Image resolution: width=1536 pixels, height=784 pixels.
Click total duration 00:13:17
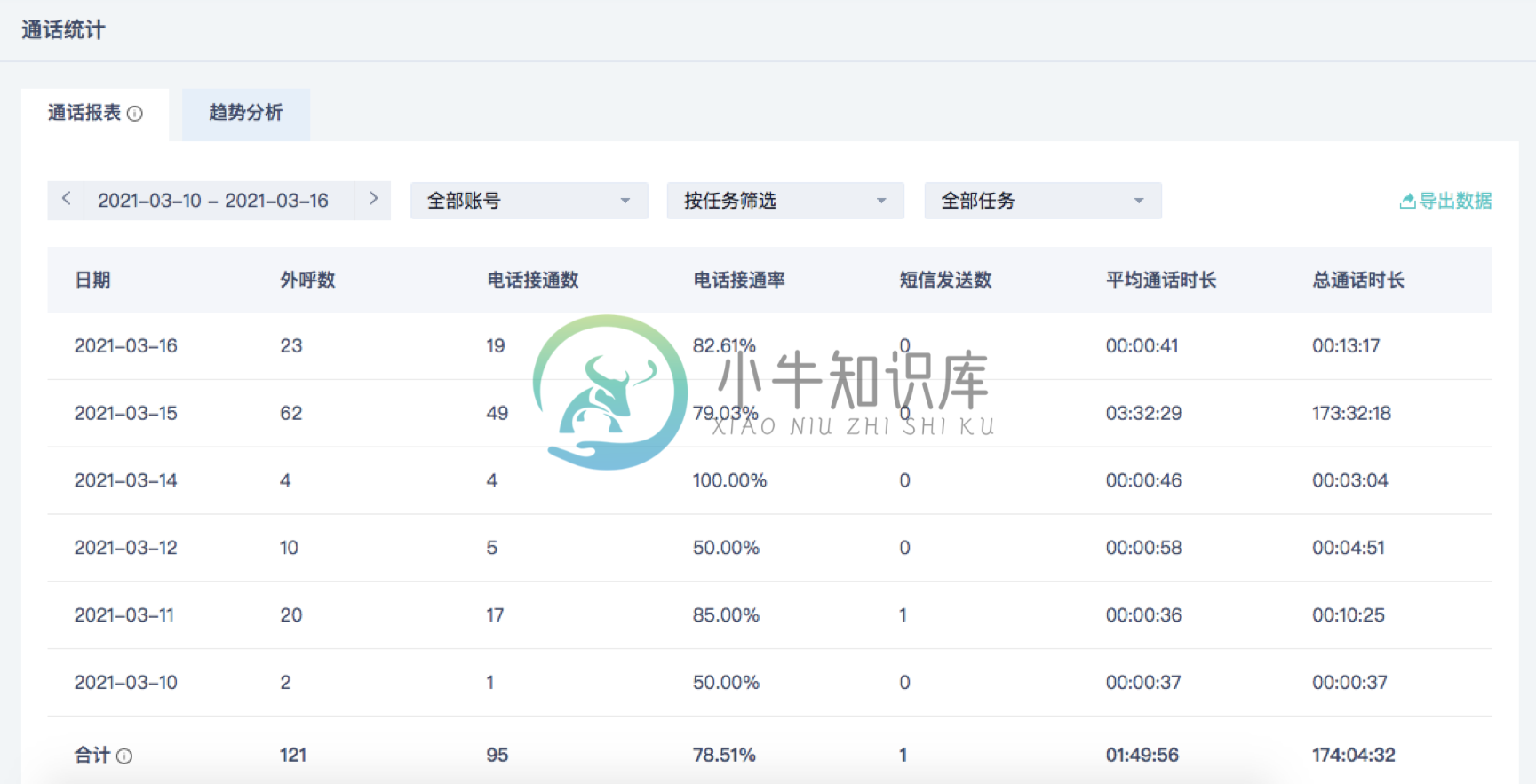coord(1347,346)
